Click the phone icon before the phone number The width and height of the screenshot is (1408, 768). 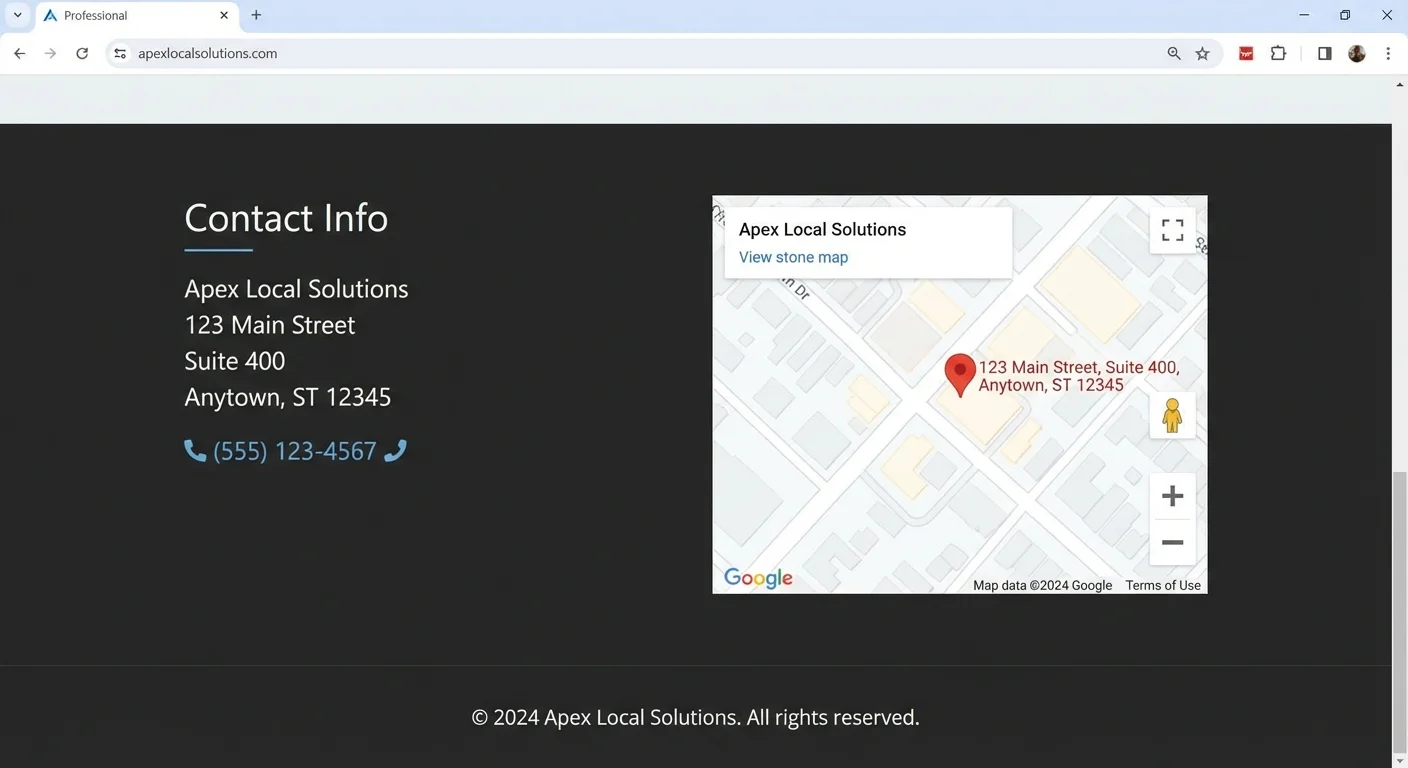pos(195,451)
